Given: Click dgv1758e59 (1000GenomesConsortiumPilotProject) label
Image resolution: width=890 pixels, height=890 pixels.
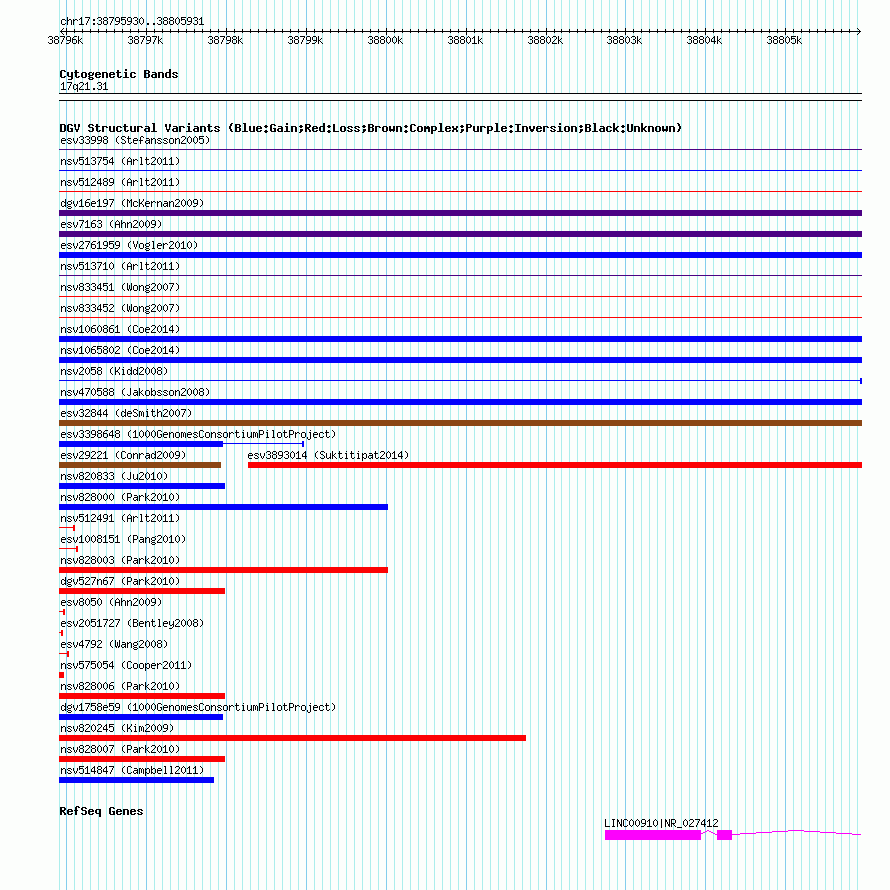Looking at the screenshot, I should point(198,707).
